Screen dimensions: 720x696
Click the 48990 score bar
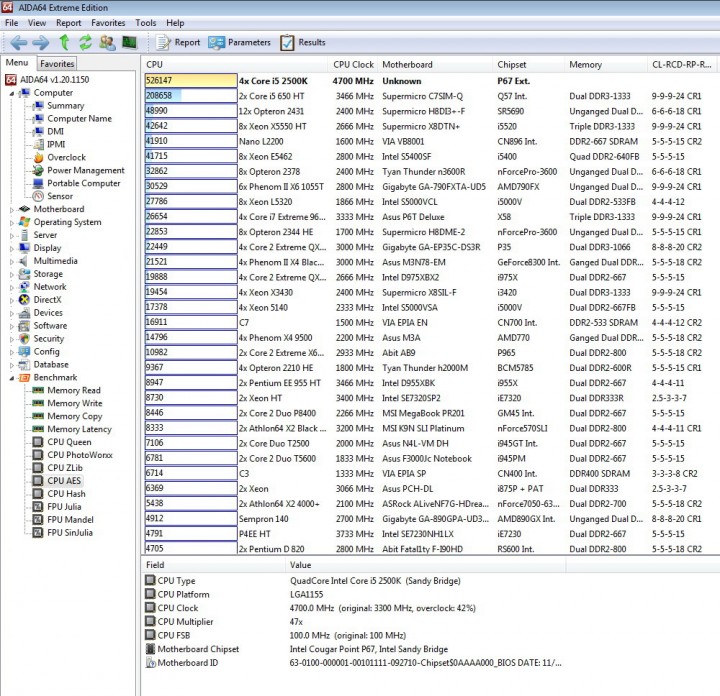[x=191, y=111]
